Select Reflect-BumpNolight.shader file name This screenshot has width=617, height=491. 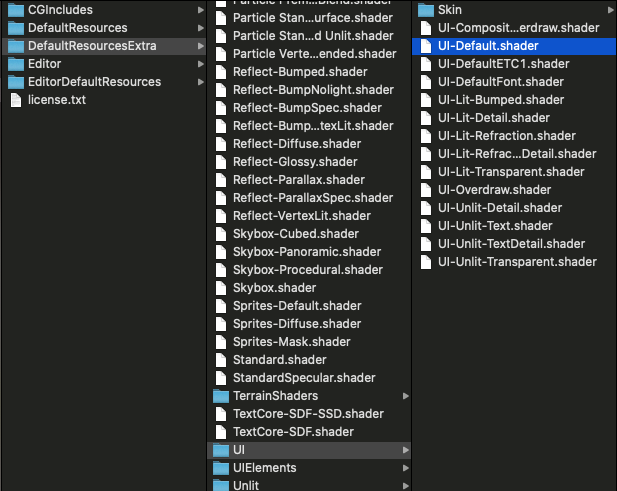tap(313, 90)
